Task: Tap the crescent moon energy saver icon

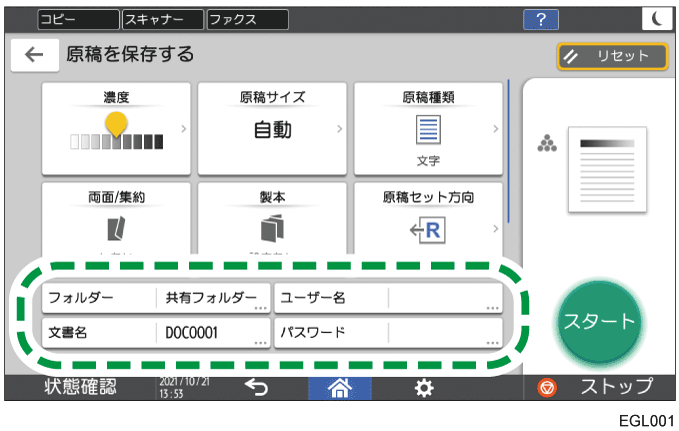Action: pos(656,18)
